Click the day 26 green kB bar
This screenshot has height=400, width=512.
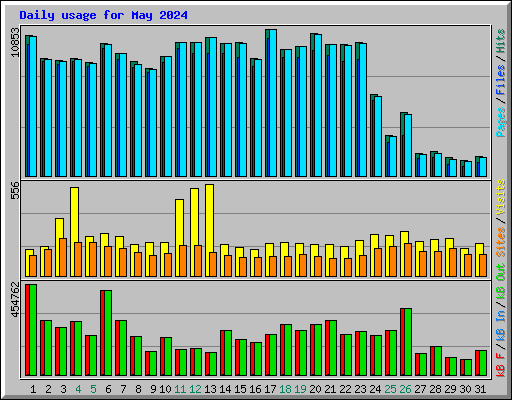tap(408, 342)
